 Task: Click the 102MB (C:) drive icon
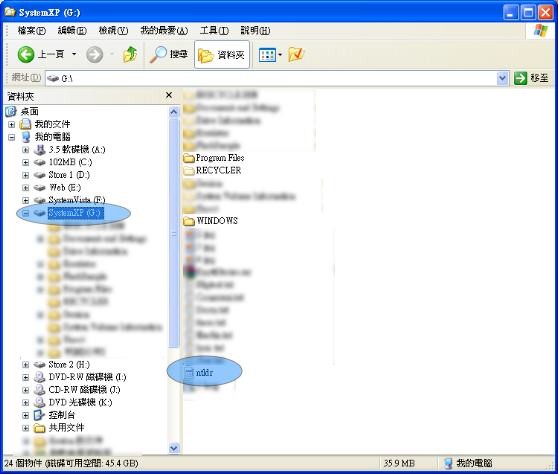pos(40,163)
